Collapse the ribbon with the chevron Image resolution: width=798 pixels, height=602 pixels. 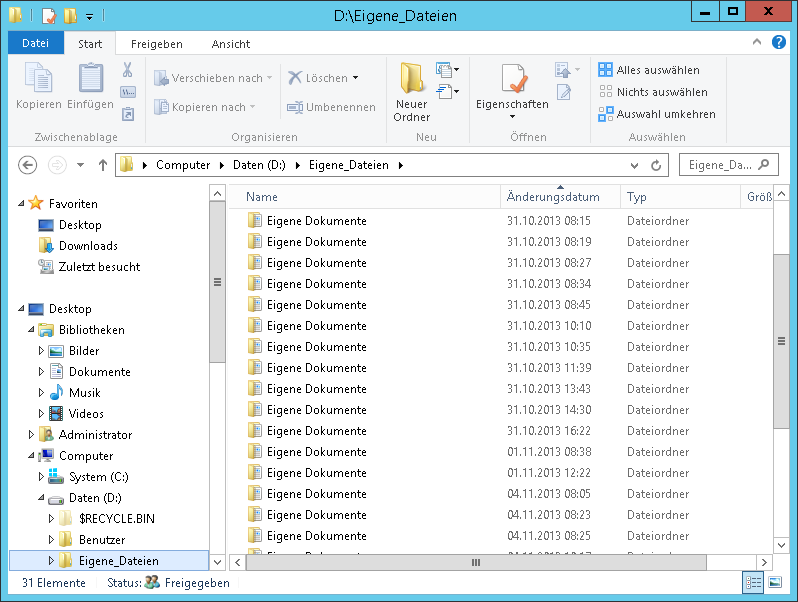click(756, 43)
